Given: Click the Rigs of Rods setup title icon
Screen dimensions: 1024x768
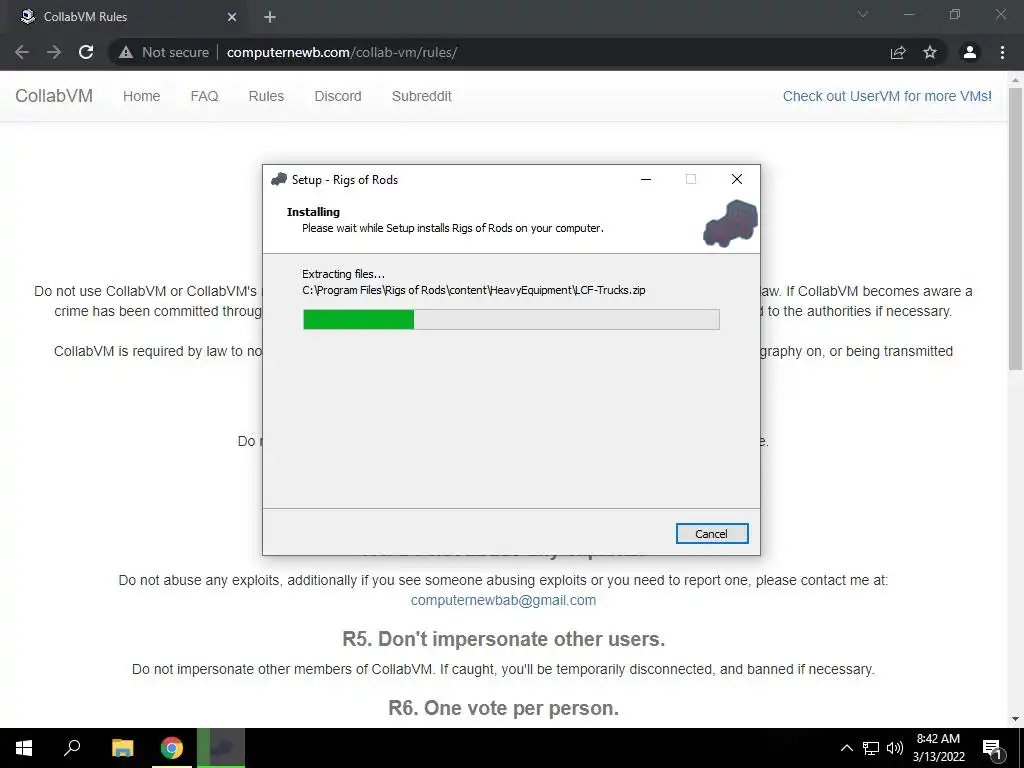Looking at the screenshot, I should [279, 179].
